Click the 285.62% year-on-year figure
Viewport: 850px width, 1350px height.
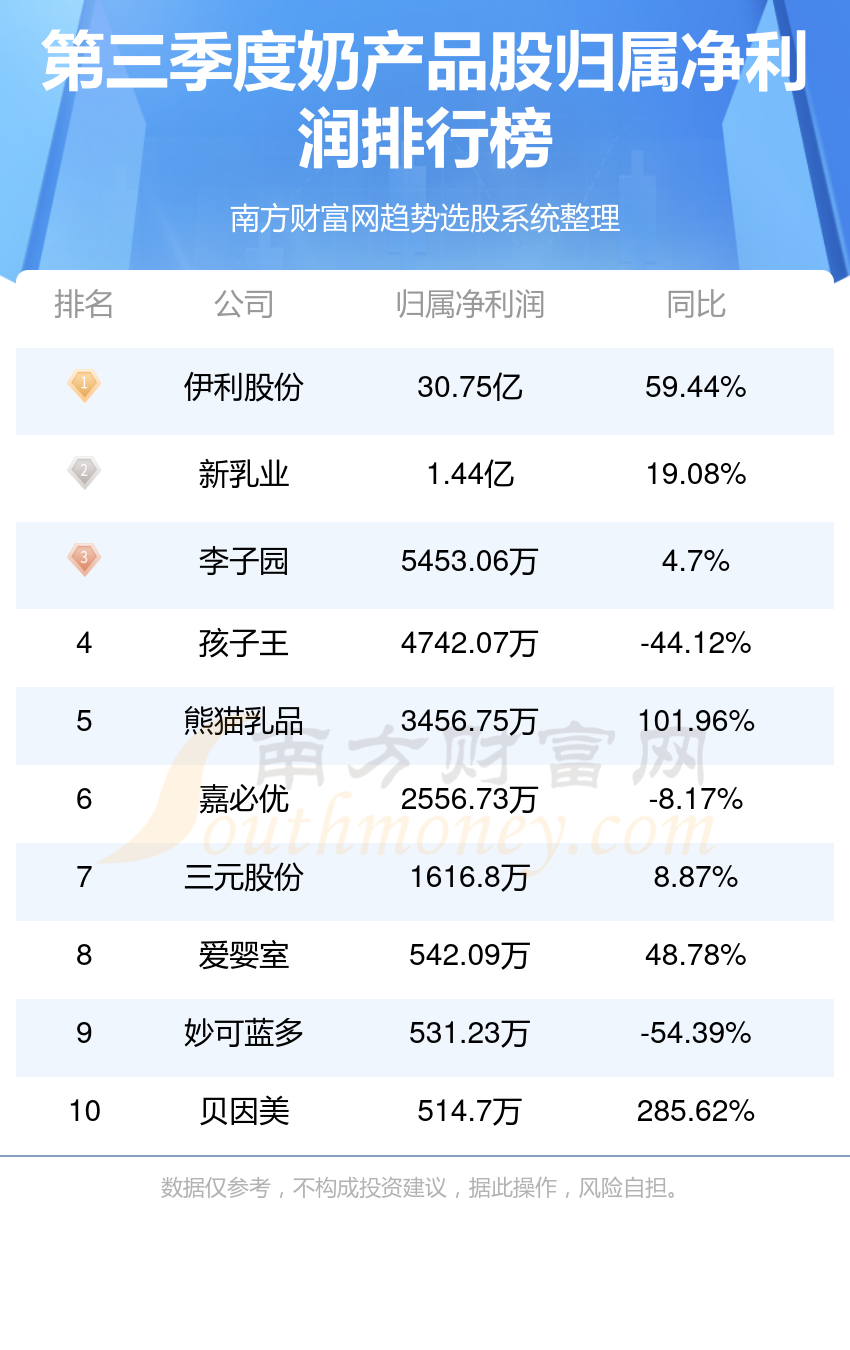[x=696, y=1111]
